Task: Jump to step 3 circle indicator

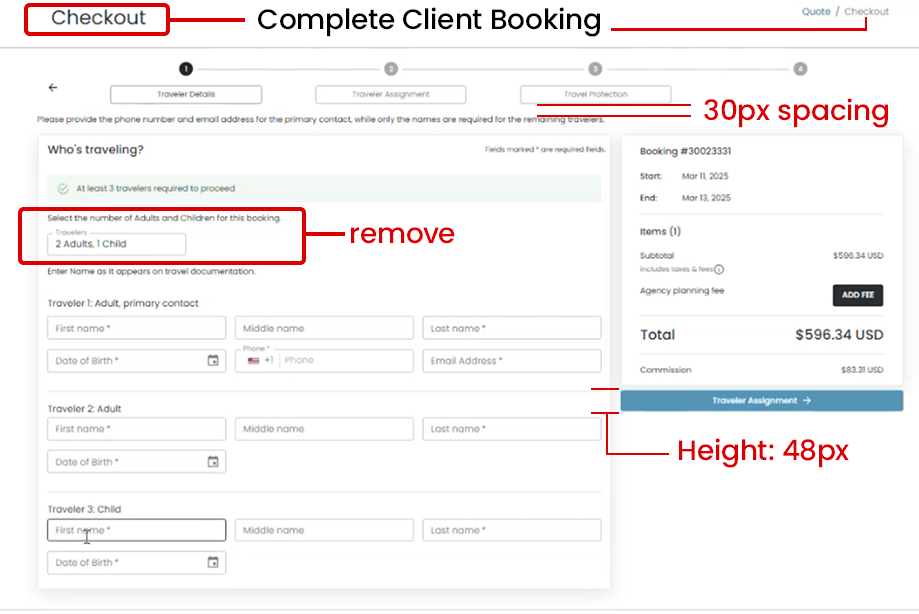Action: coord(595,69)
